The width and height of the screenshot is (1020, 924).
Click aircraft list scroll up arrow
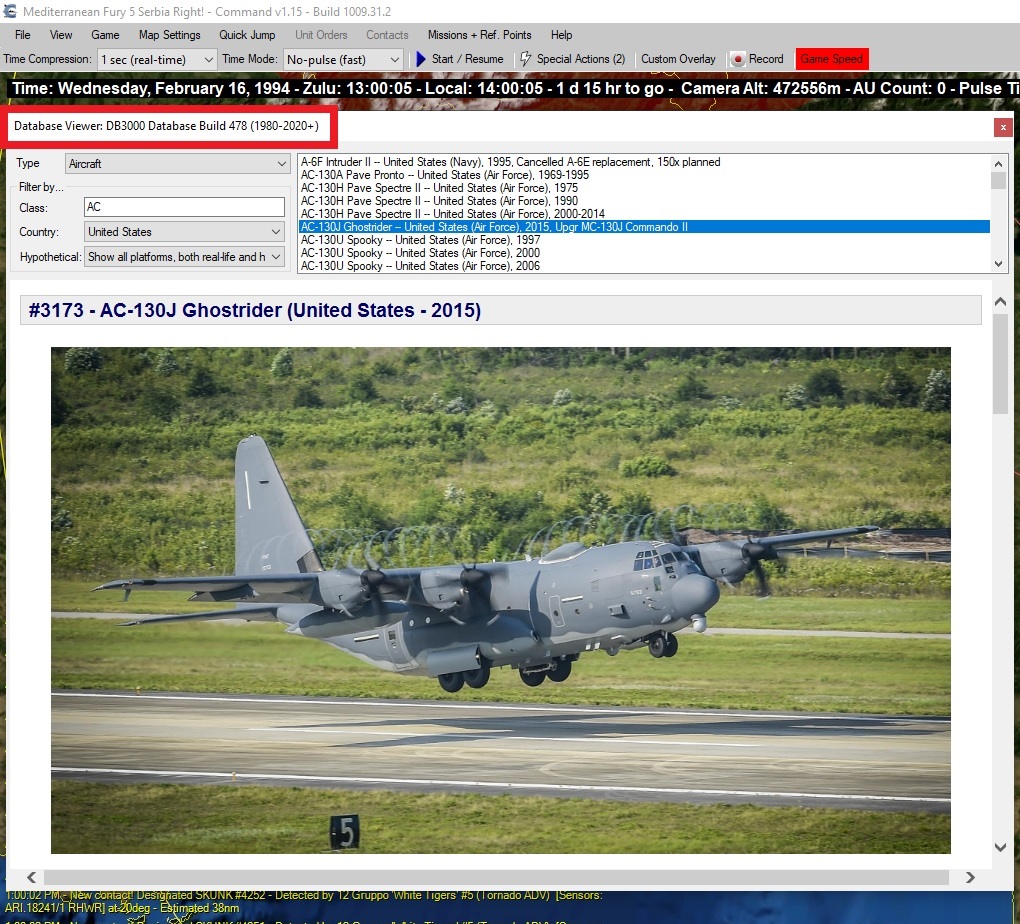(999, 163)
